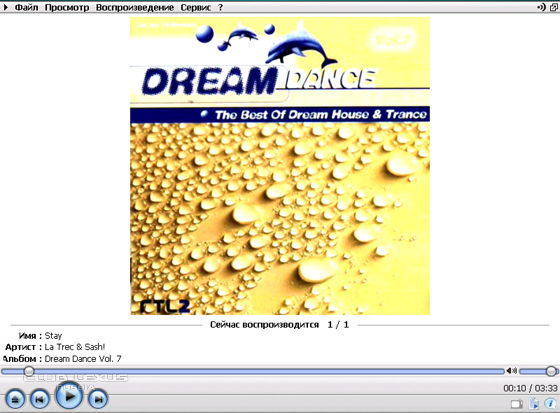Open the Сервис menu
The width and height of the screenshot is (560, 413).
coord(196,7)
